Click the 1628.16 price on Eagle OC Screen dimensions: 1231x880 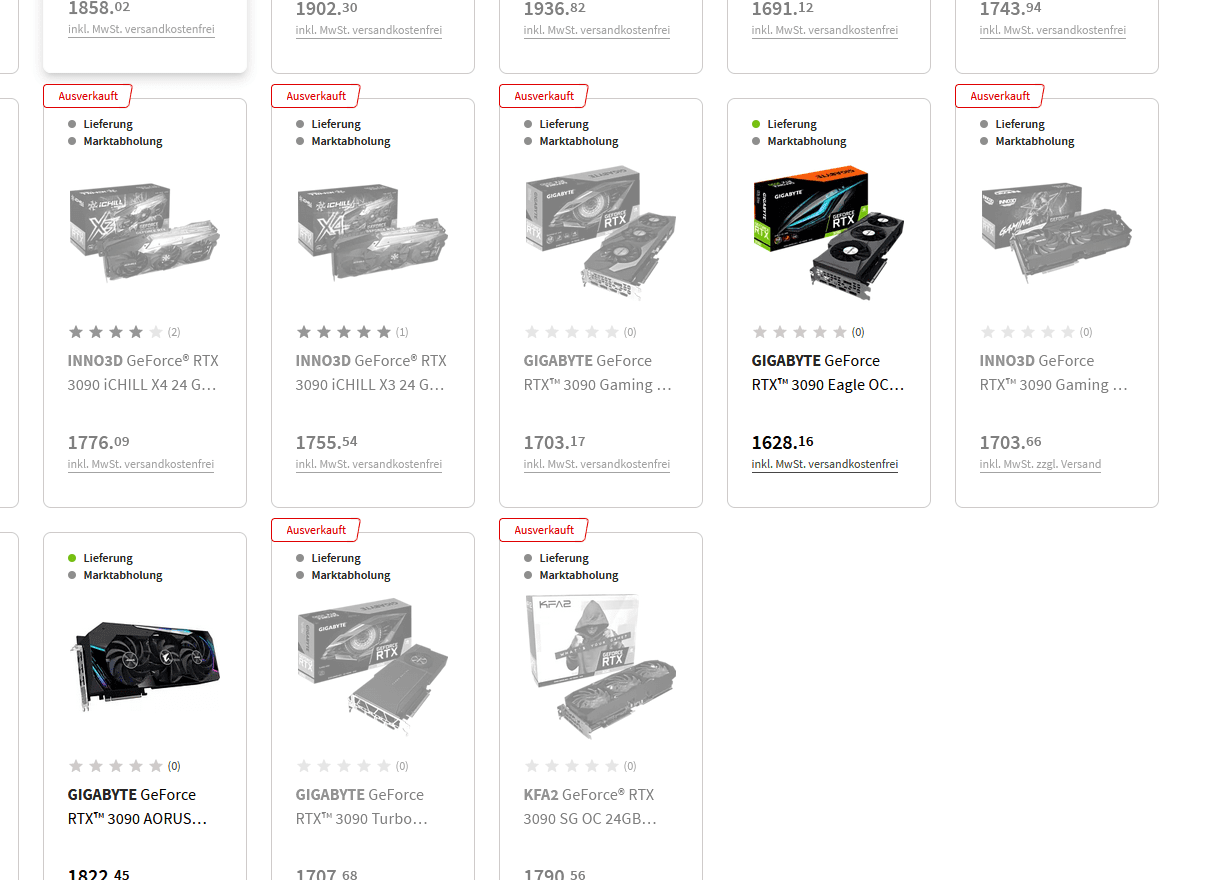(783, 442)
